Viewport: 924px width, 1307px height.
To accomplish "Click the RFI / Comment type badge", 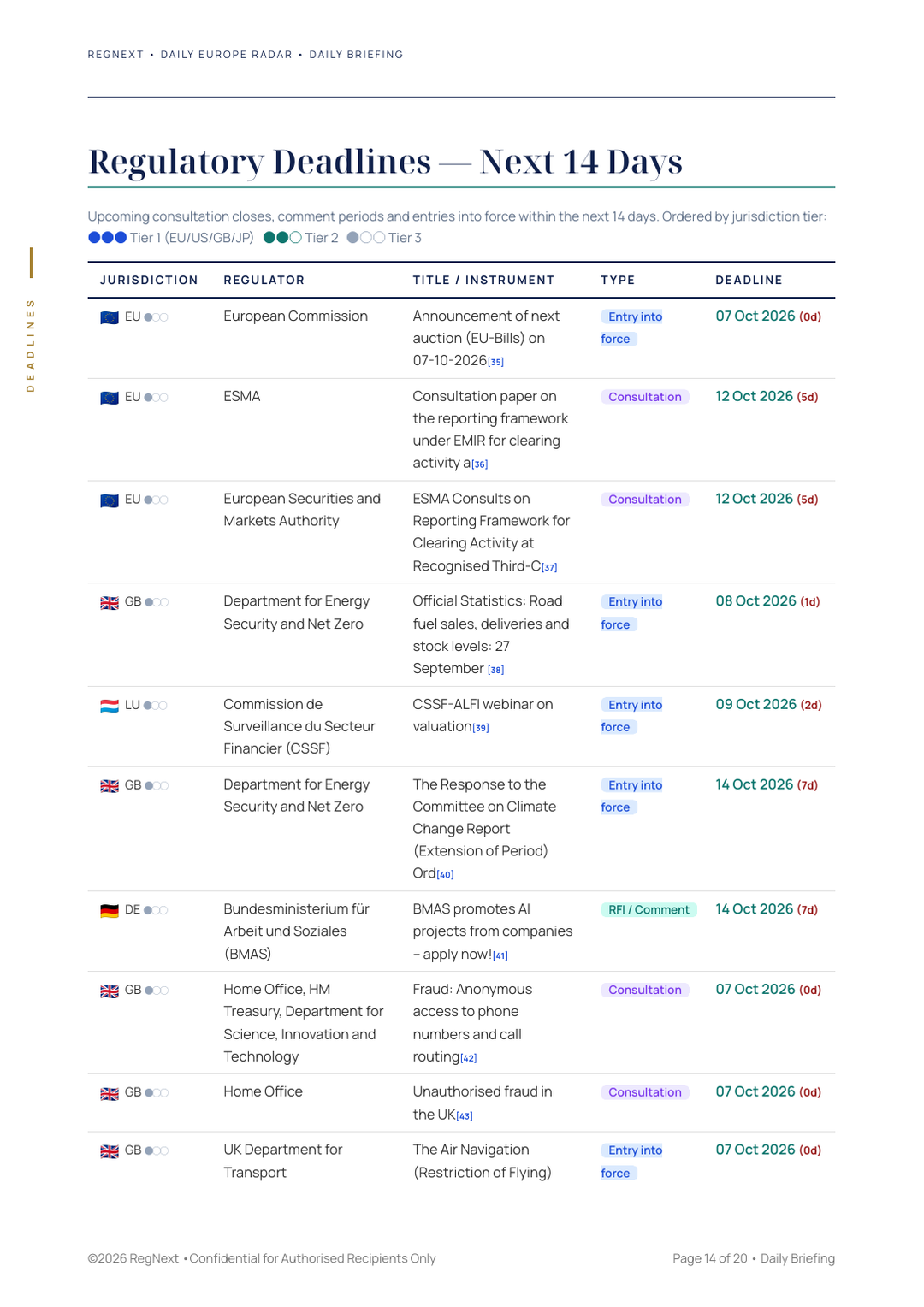I will click(x=649, y=910).
